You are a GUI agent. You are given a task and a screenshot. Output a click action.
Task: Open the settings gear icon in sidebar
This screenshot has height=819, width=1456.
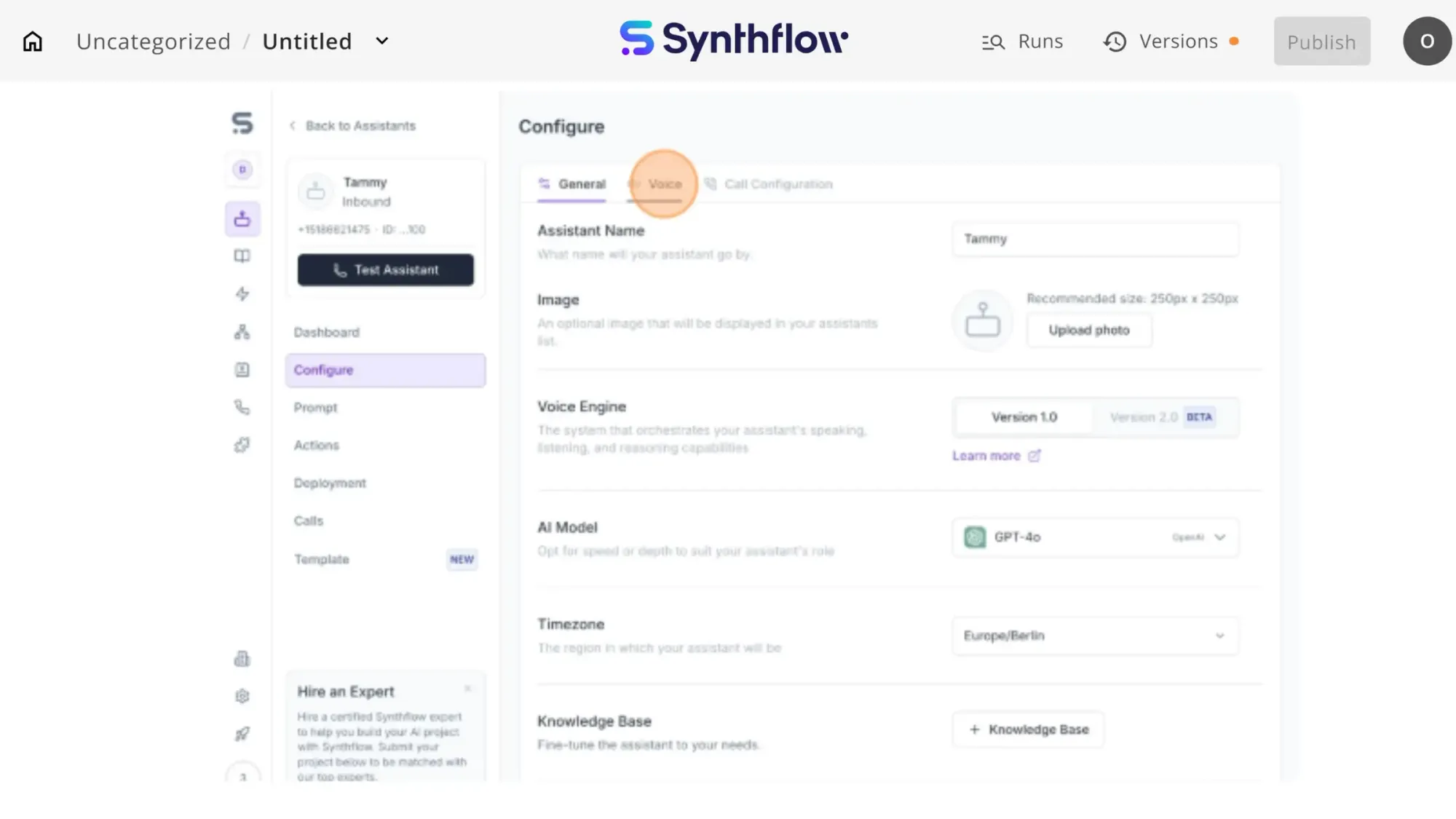(242, 696)
